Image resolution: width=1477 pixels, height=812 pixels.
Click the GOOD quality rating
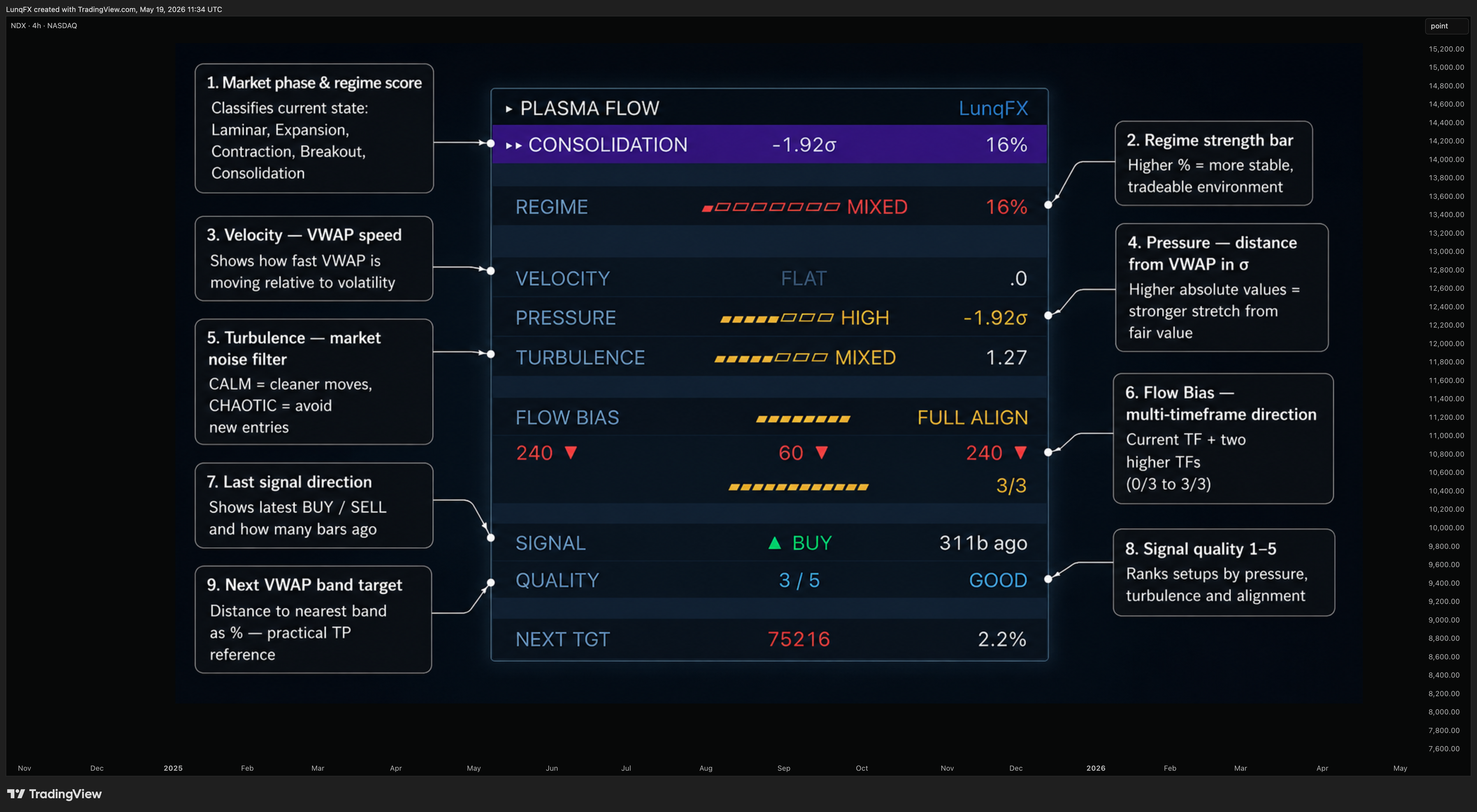(998, 581)
